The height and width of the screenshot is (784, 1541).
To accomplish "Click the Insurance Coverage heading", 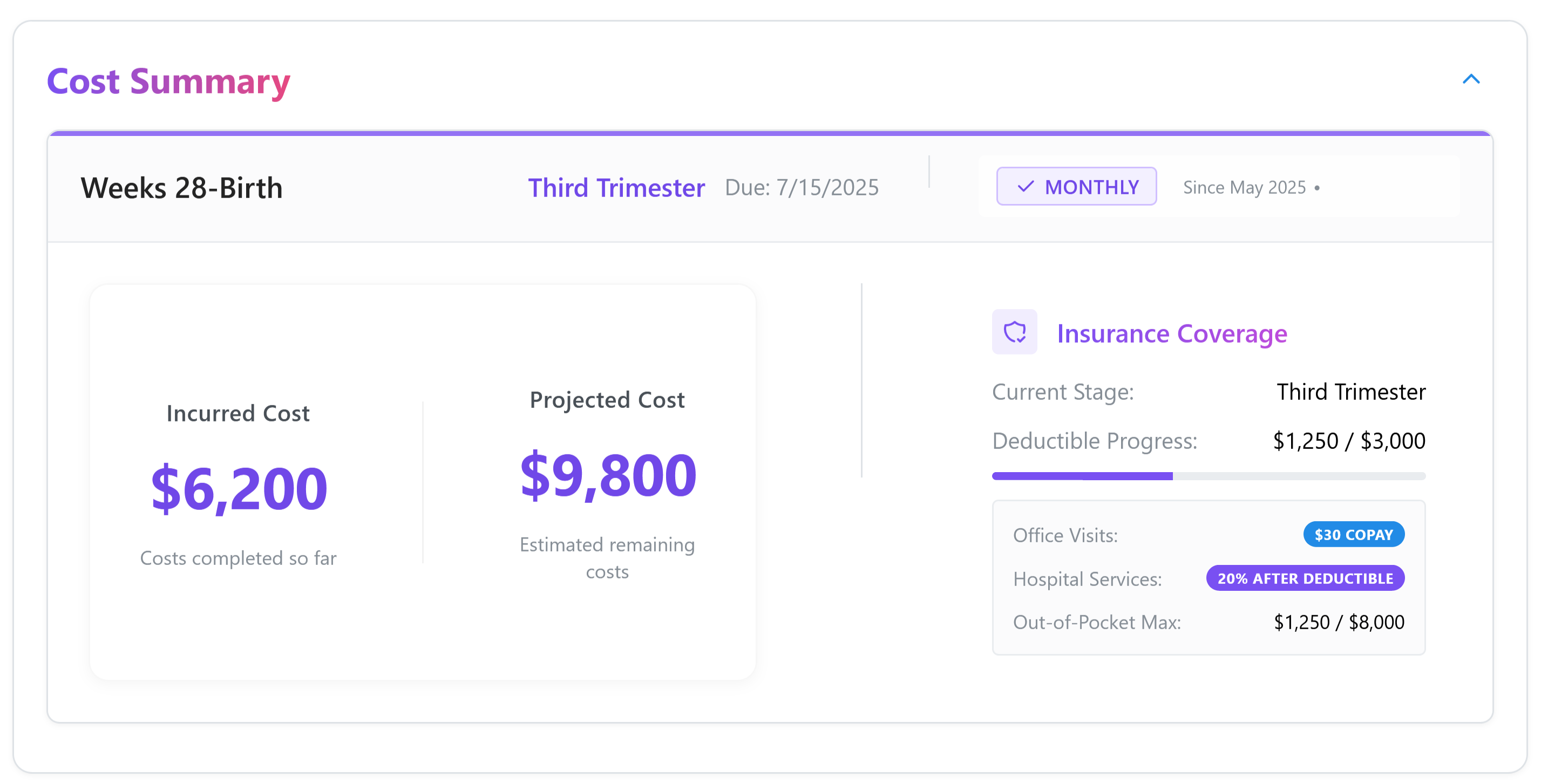I will tap(1171, 333).
